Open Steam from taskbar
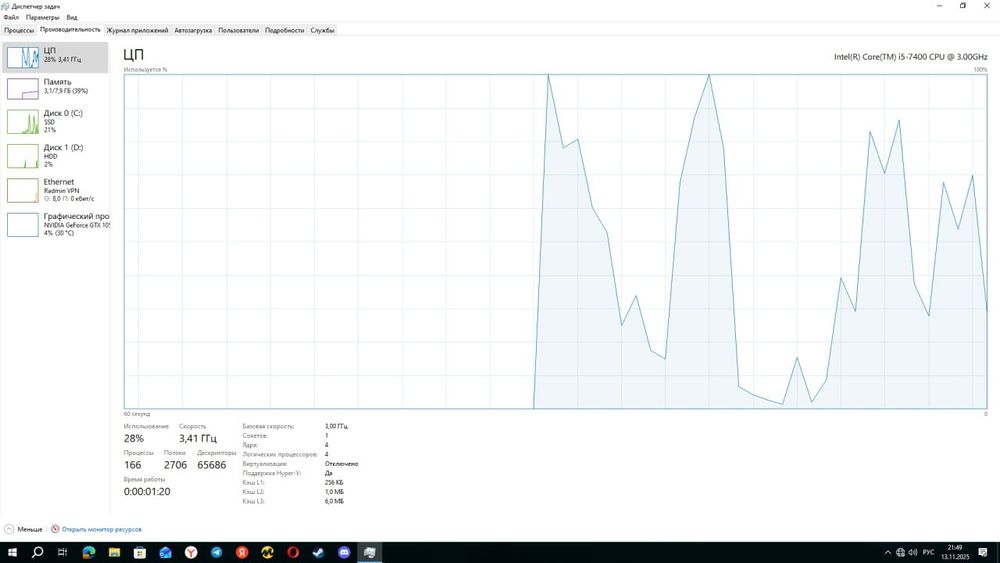The height and width of the screenshot is (563, 1000). (318, 553)
